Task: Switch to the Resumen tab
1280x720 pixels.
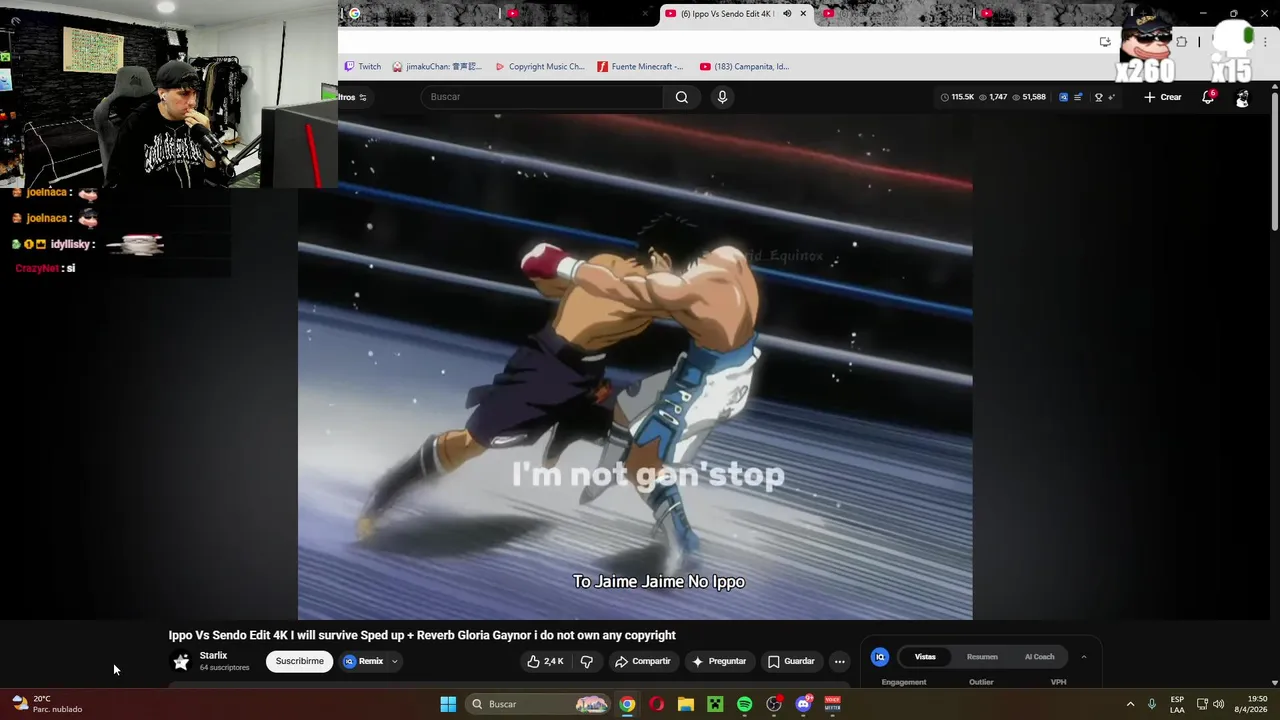Action: pos(982,657)
